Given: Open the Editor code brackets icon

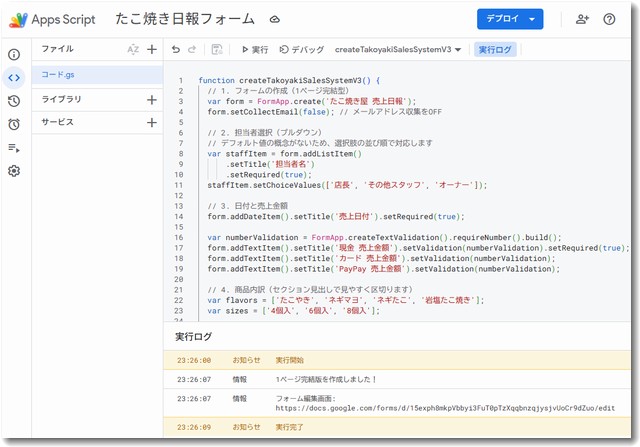Looking at the screenshot, I should pyautogui.click(x=14, y=78).
